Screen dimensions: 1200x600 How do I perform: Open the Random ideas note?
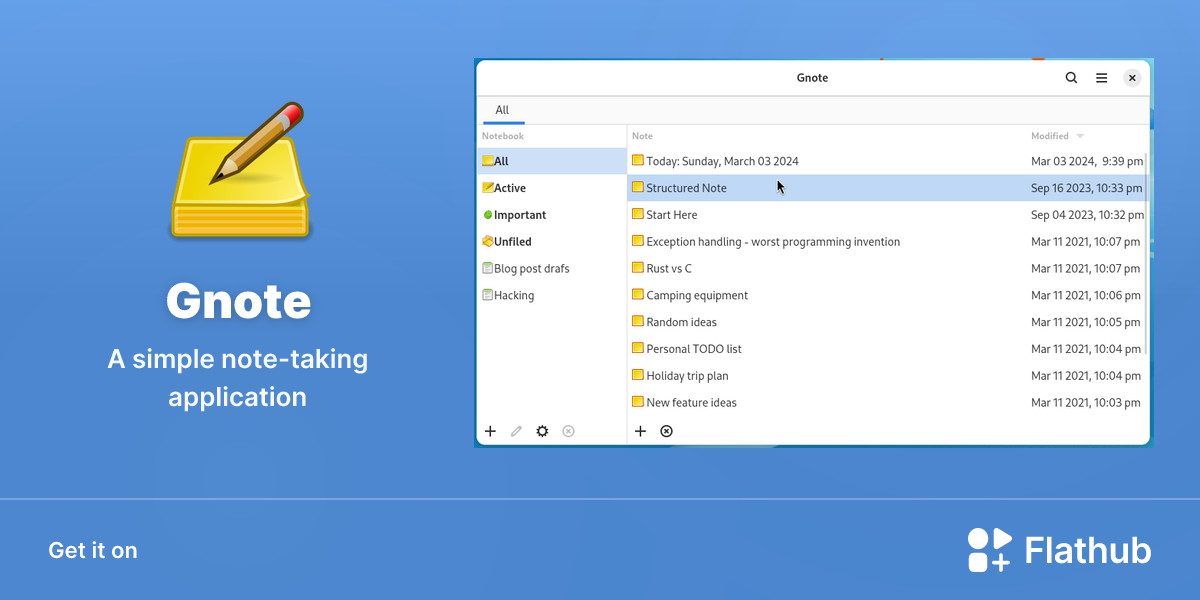pyautogui.click(x=887, y=323)
